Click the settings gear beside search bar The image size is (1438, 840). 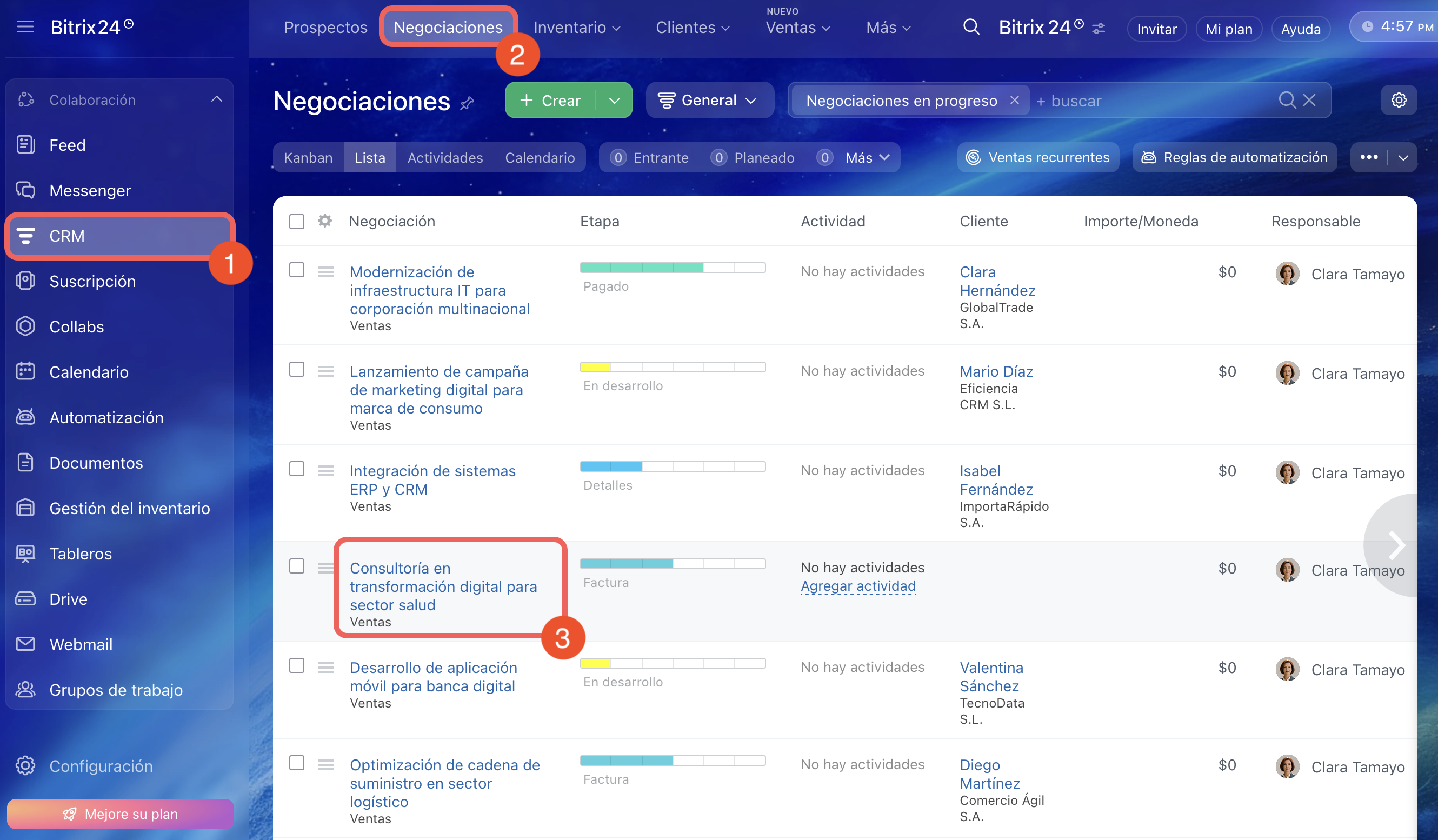(x=1398, y=101)
